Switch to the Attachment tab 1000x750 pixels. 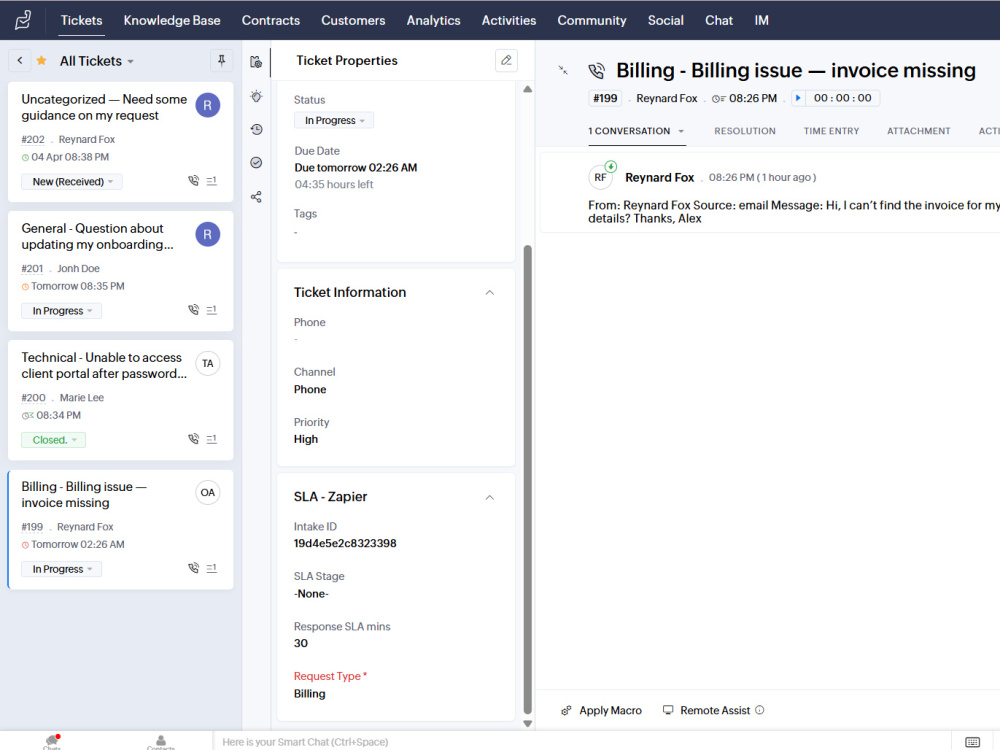coord(919,131)
